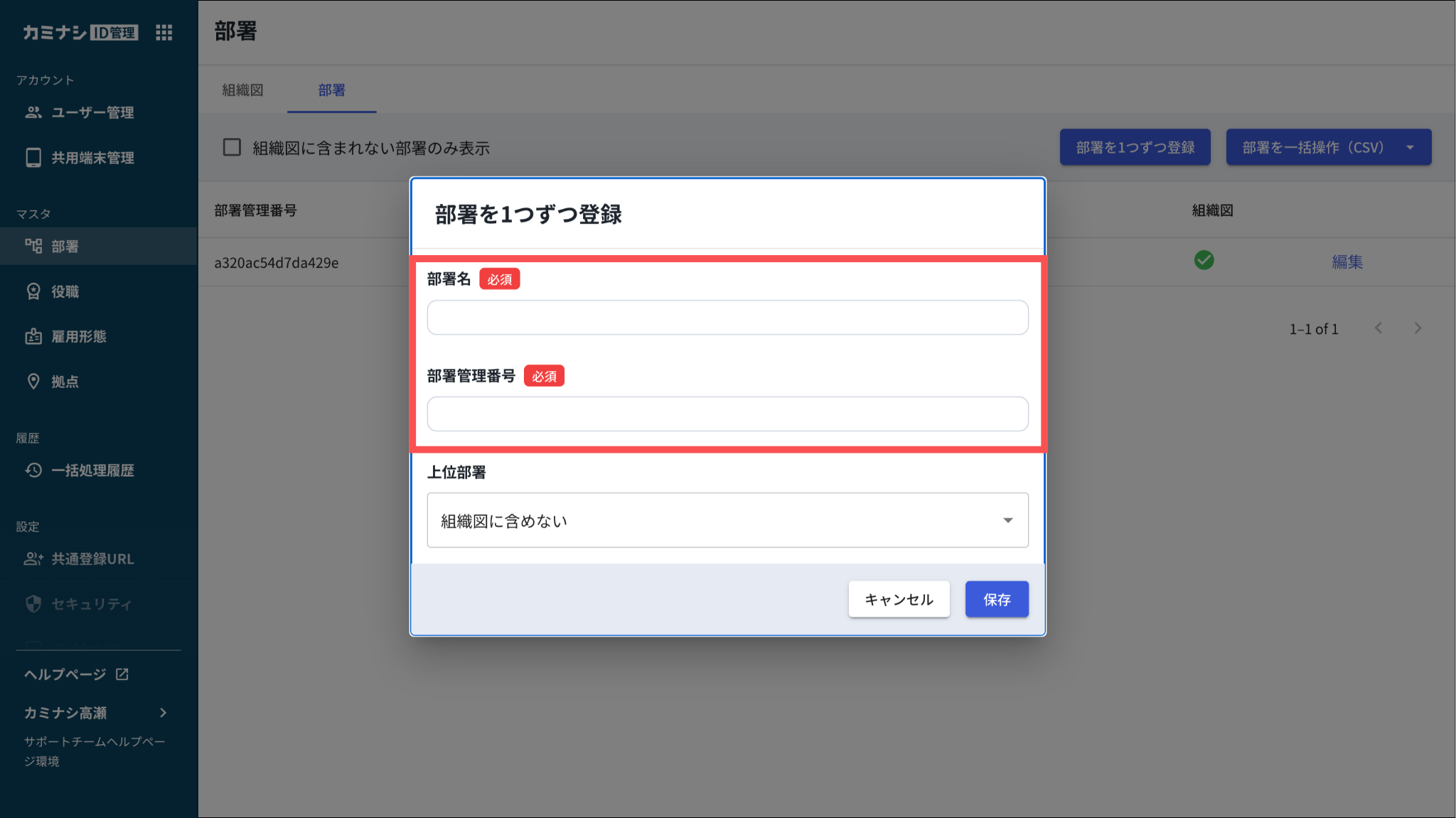Click the 拠点 location pin icon
The image size is (1456, 818).
(33, 382)
